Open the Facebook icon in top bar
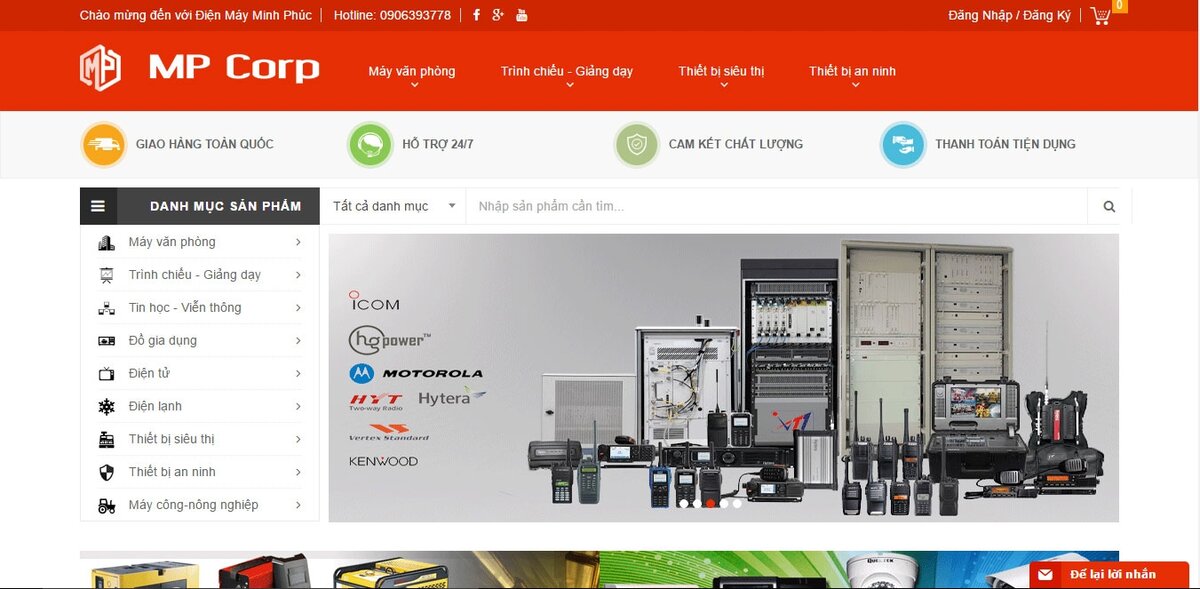This screenshot has height=589, width=1200. pyautogui.click(x=476, y=15)
